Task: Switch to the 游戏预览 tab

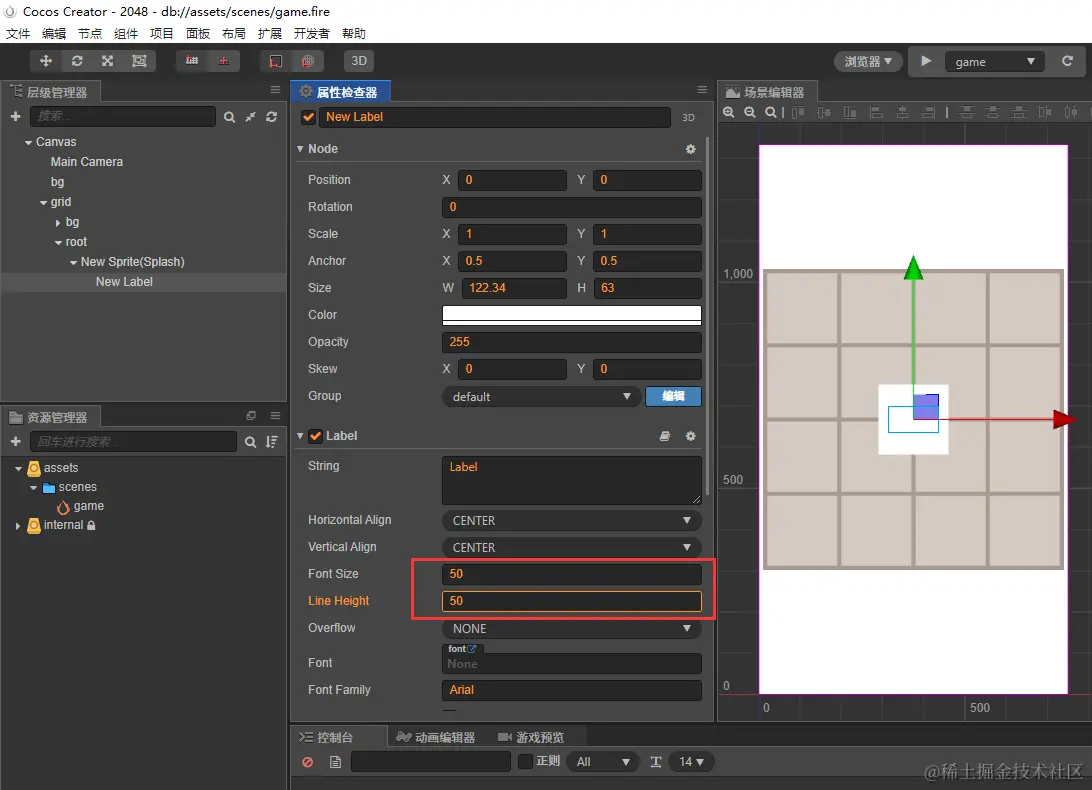Action: (x=531, y=737)
